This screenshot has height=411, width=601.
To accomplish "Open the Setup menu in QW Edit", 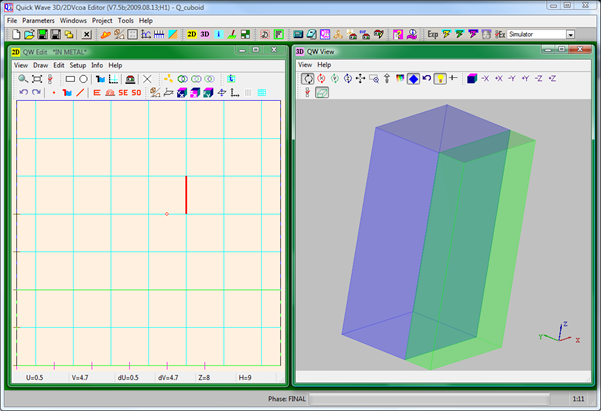I will click(x=77, y=65).
